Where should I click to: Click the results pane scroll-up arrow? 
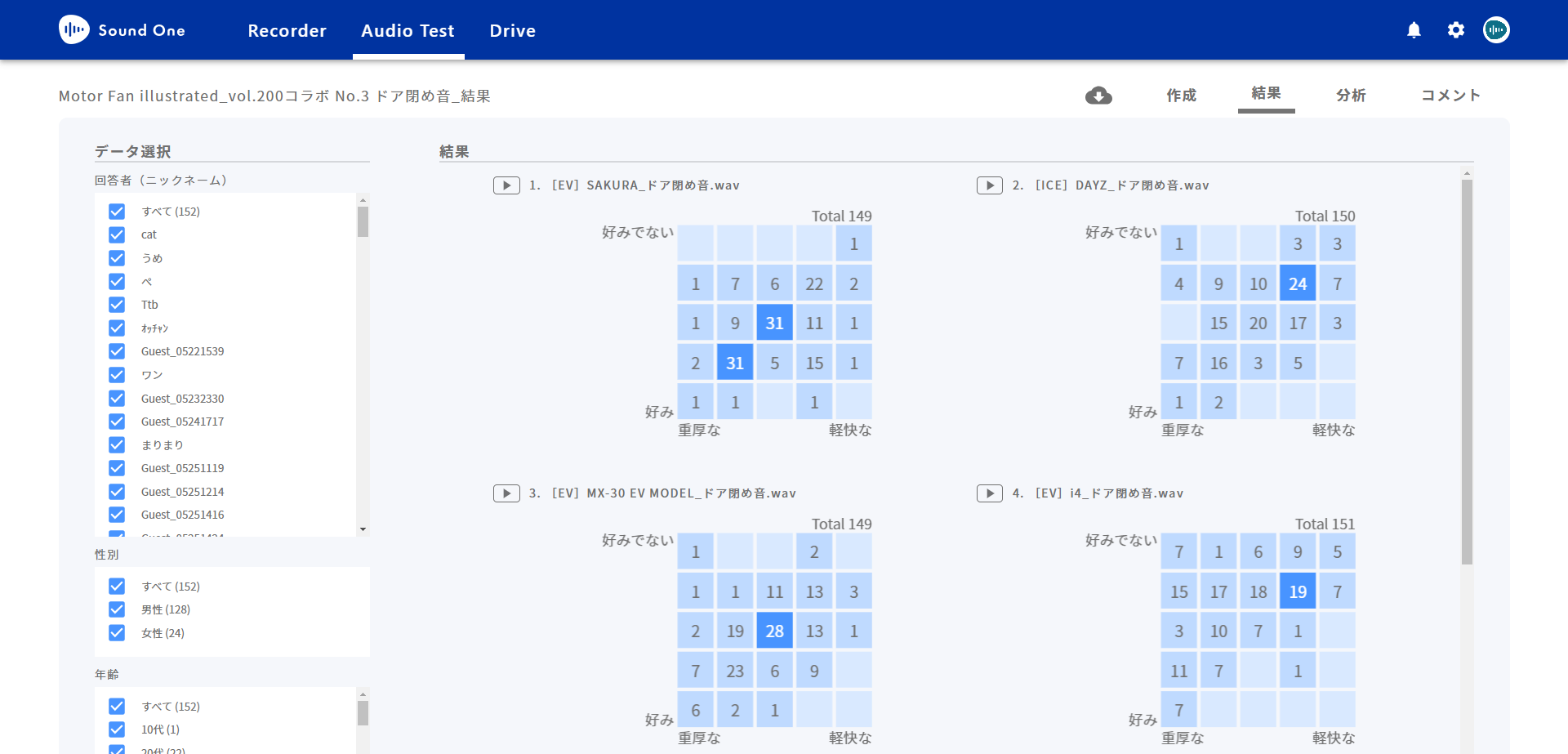click(1467, 173)
